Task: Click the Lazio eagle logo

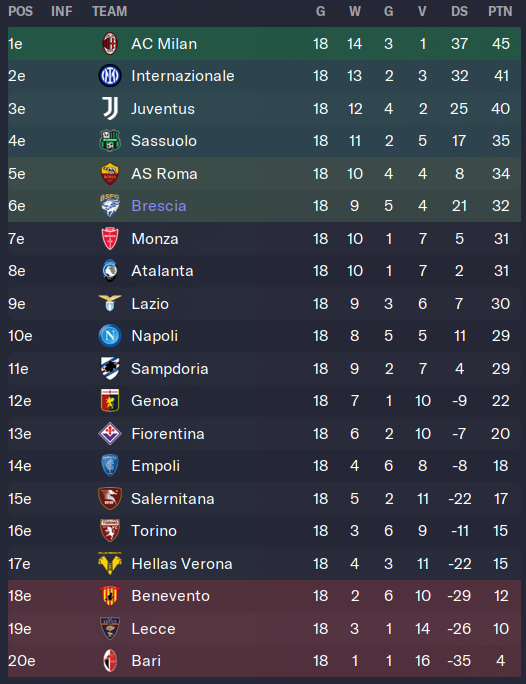Action: tap(110, 303)
